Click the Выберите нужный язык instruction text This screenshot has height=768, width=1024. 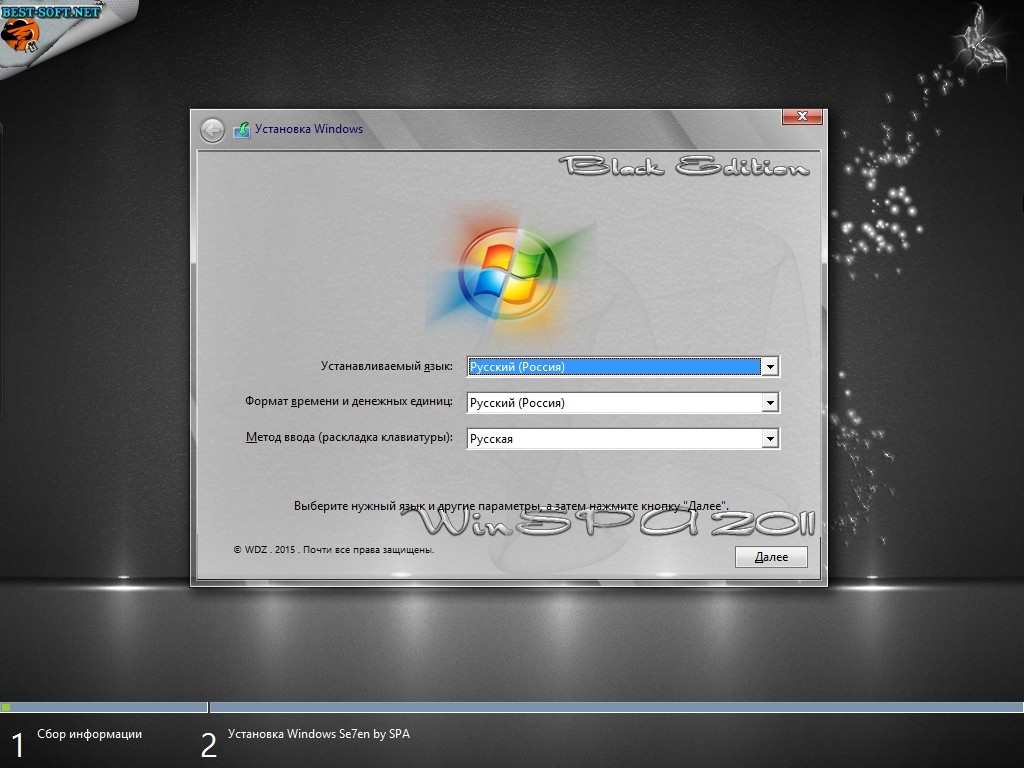pos(511,506)
